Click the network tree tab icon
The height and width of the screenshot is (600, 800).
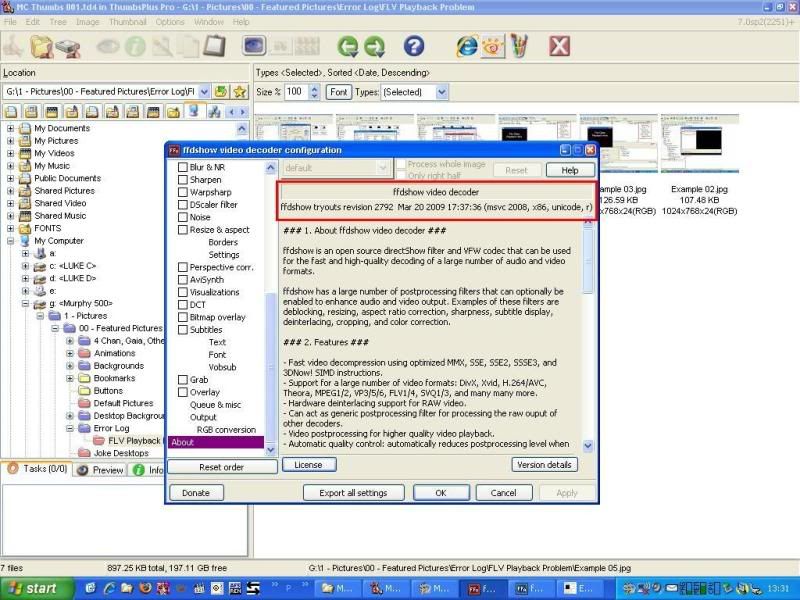pos(214,111)
